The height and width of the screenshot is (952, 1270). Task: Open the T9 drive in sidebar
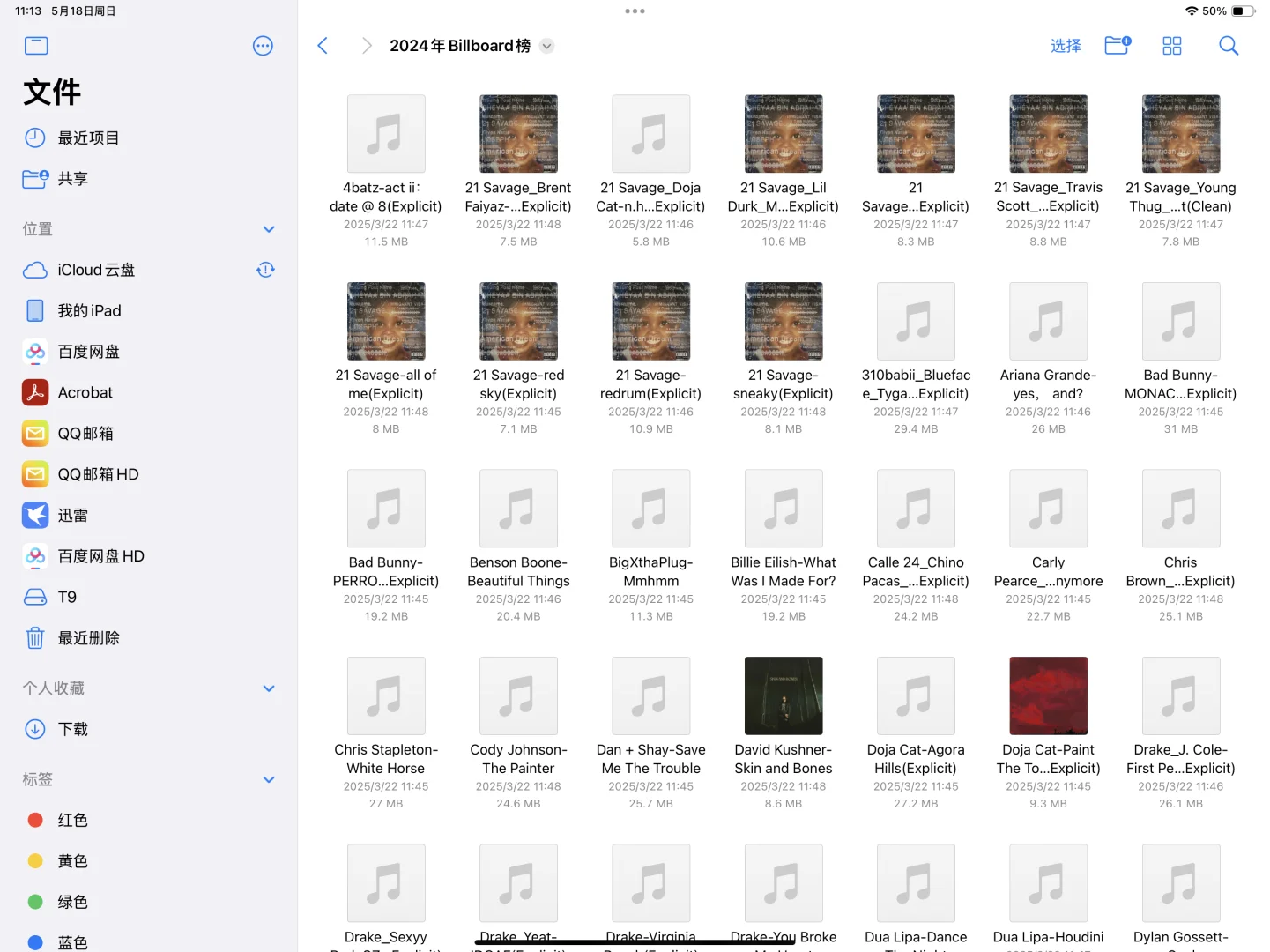(65, 597)
